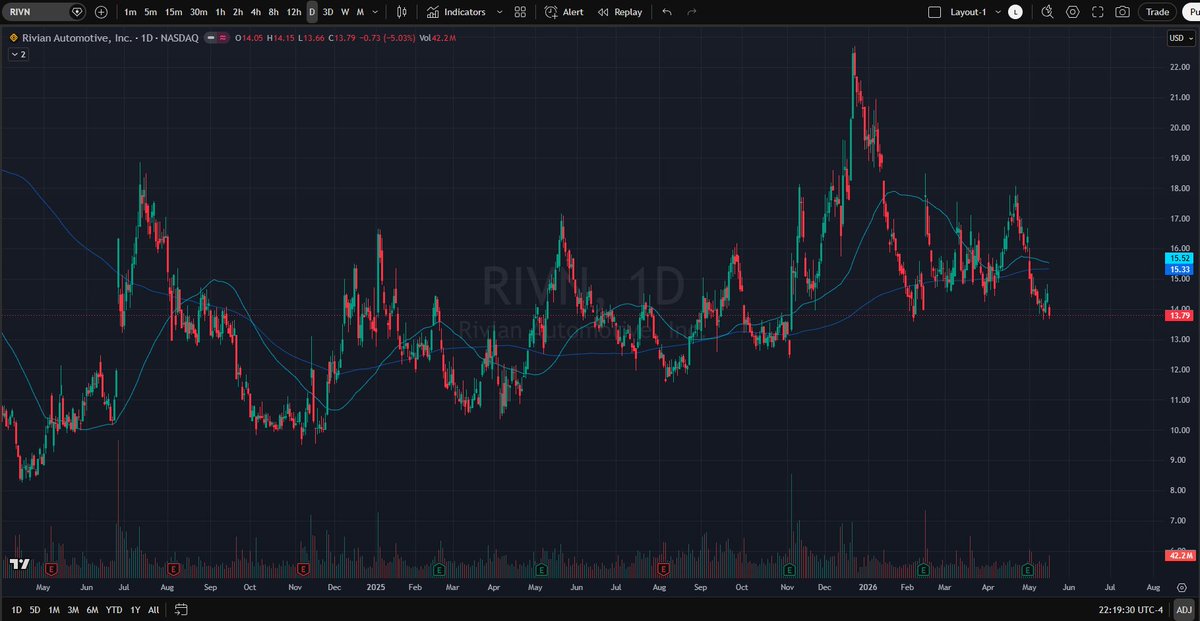Click the earnings E marker near Nov 2024
Screen dimensions: 1200x621
click(302, 569)
